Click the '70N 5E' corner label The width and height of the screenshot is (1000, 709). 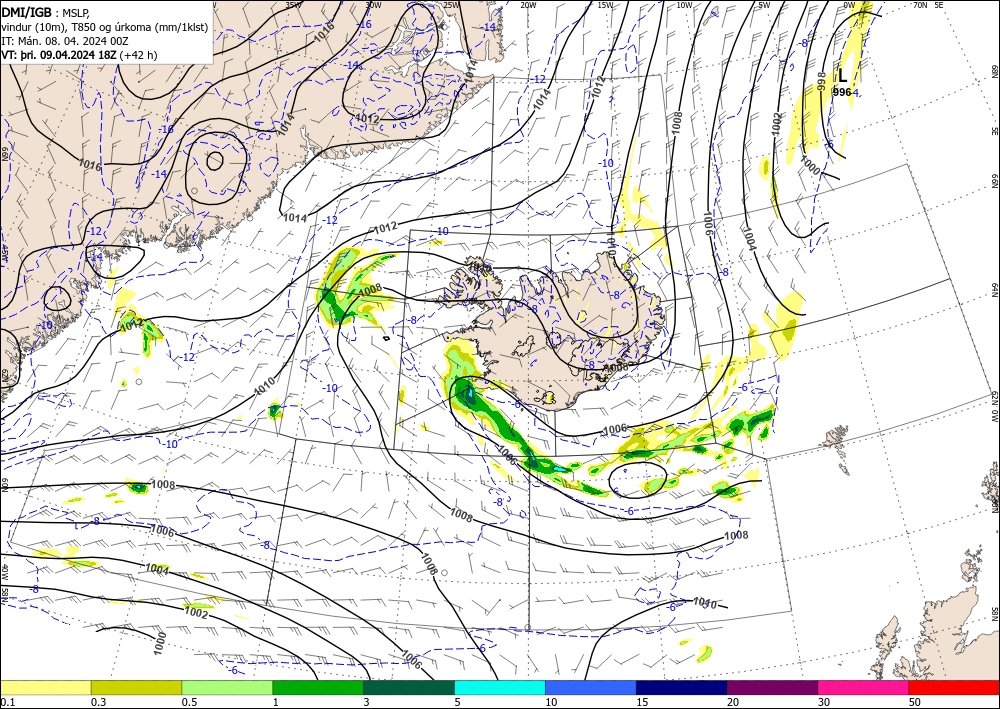(928, 5)
